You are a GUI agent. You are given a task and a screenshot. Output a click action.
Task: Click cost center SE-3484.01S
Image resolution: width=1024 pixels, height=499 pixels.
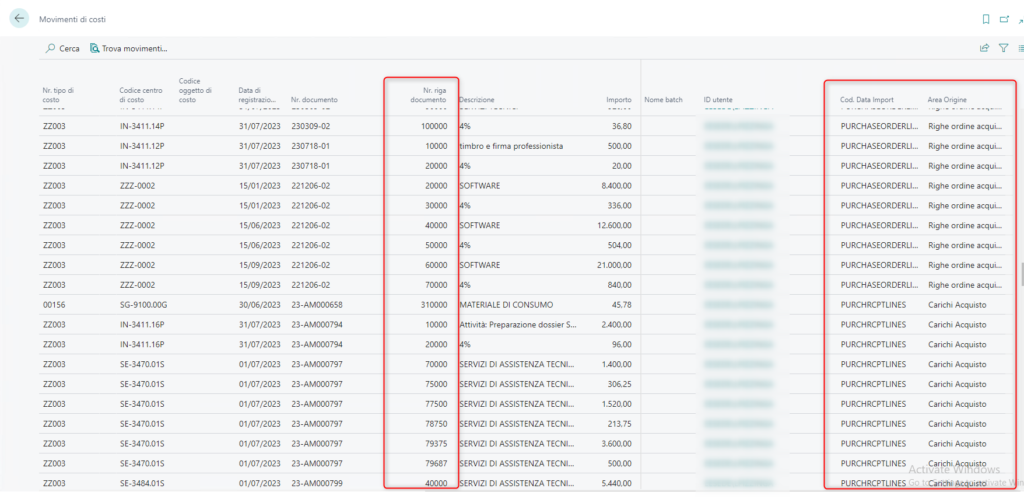tap(141, 484)
